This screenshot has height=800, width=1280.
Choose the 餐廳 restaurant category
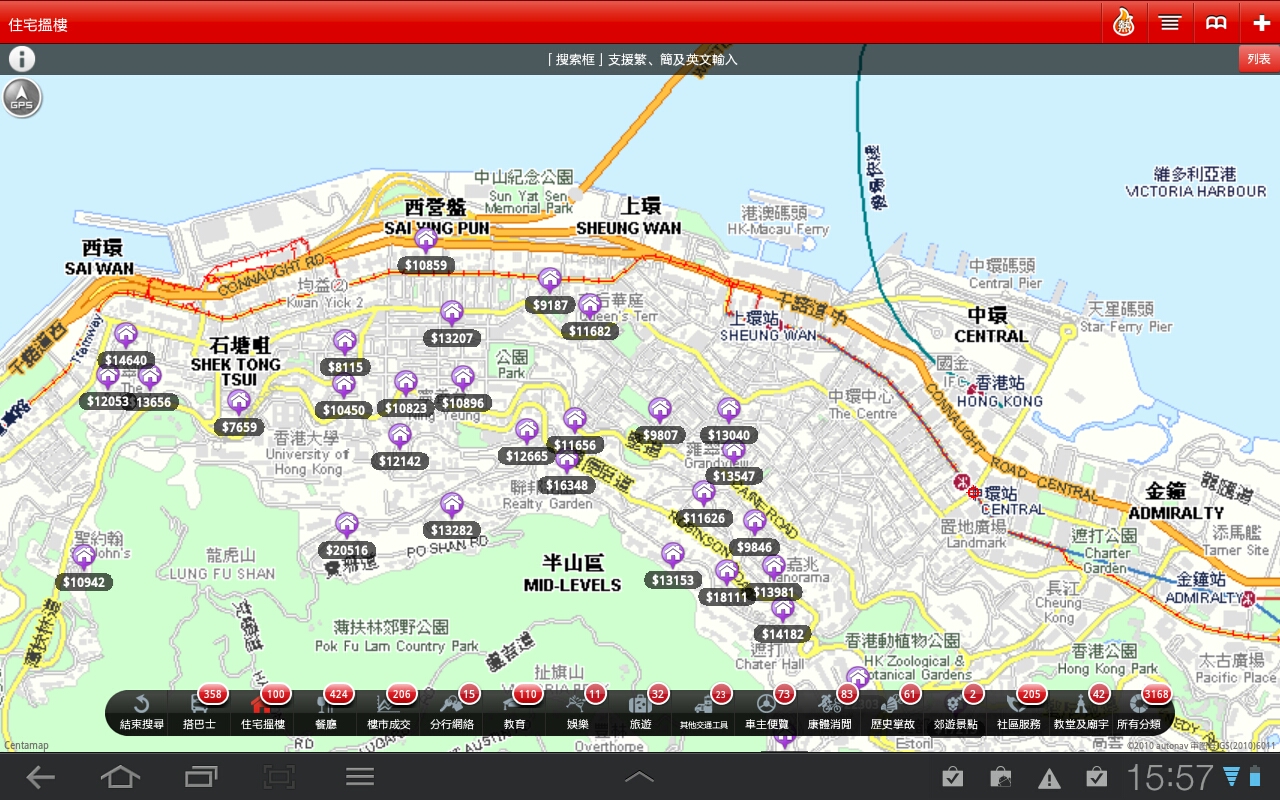[x=326, y=711]
